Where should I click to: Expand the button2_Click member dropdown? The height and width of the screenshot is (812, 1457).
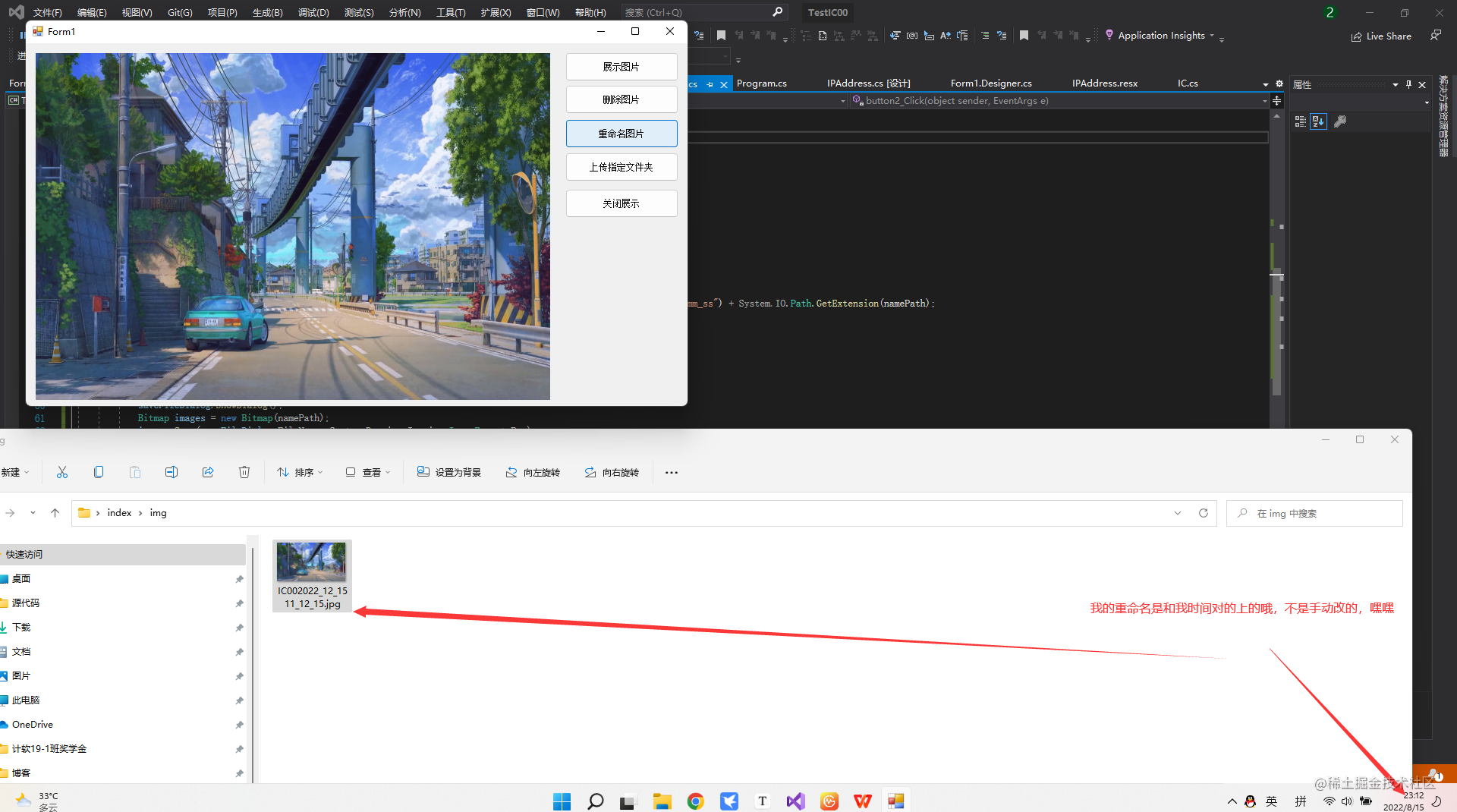[x=1265, y=101]
